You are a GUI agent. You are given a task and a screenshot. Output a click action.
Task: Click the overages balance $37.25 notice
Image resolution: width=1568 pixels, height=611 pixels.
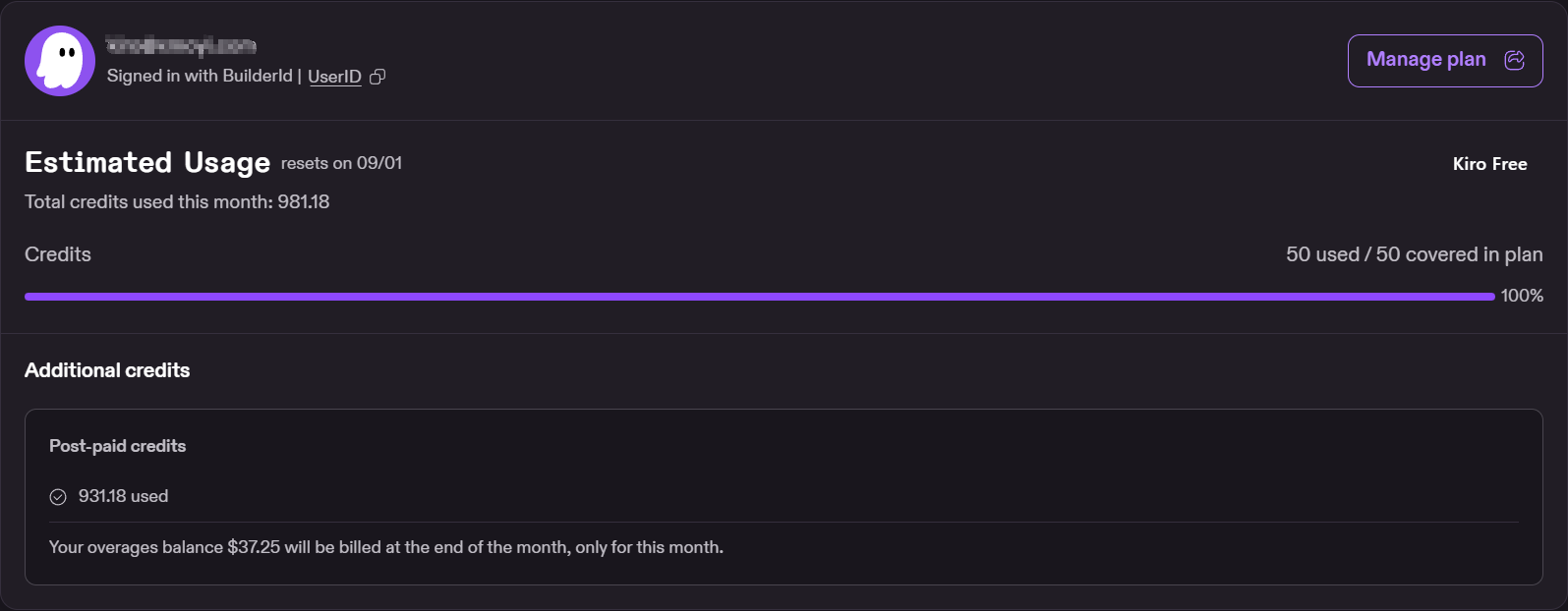(x=386, y=547)
